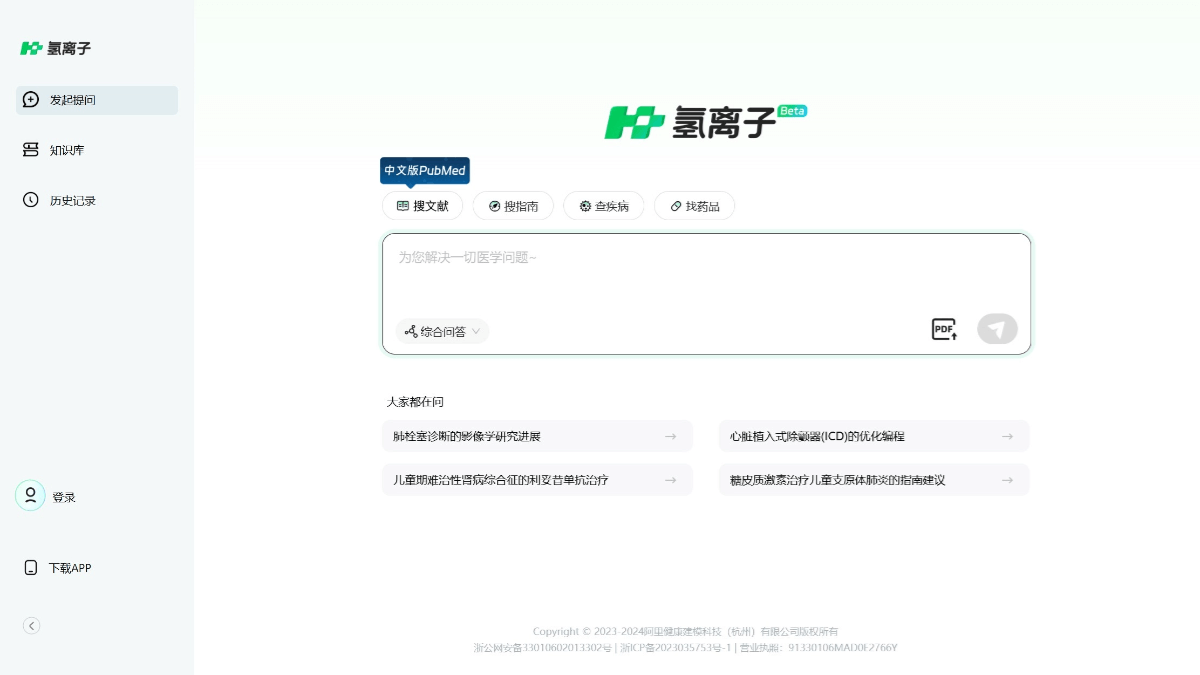Click the PDF upload icon
The height and width of the screenshot is (675, 1200).
pyautogui.click(x=945, y=329)
